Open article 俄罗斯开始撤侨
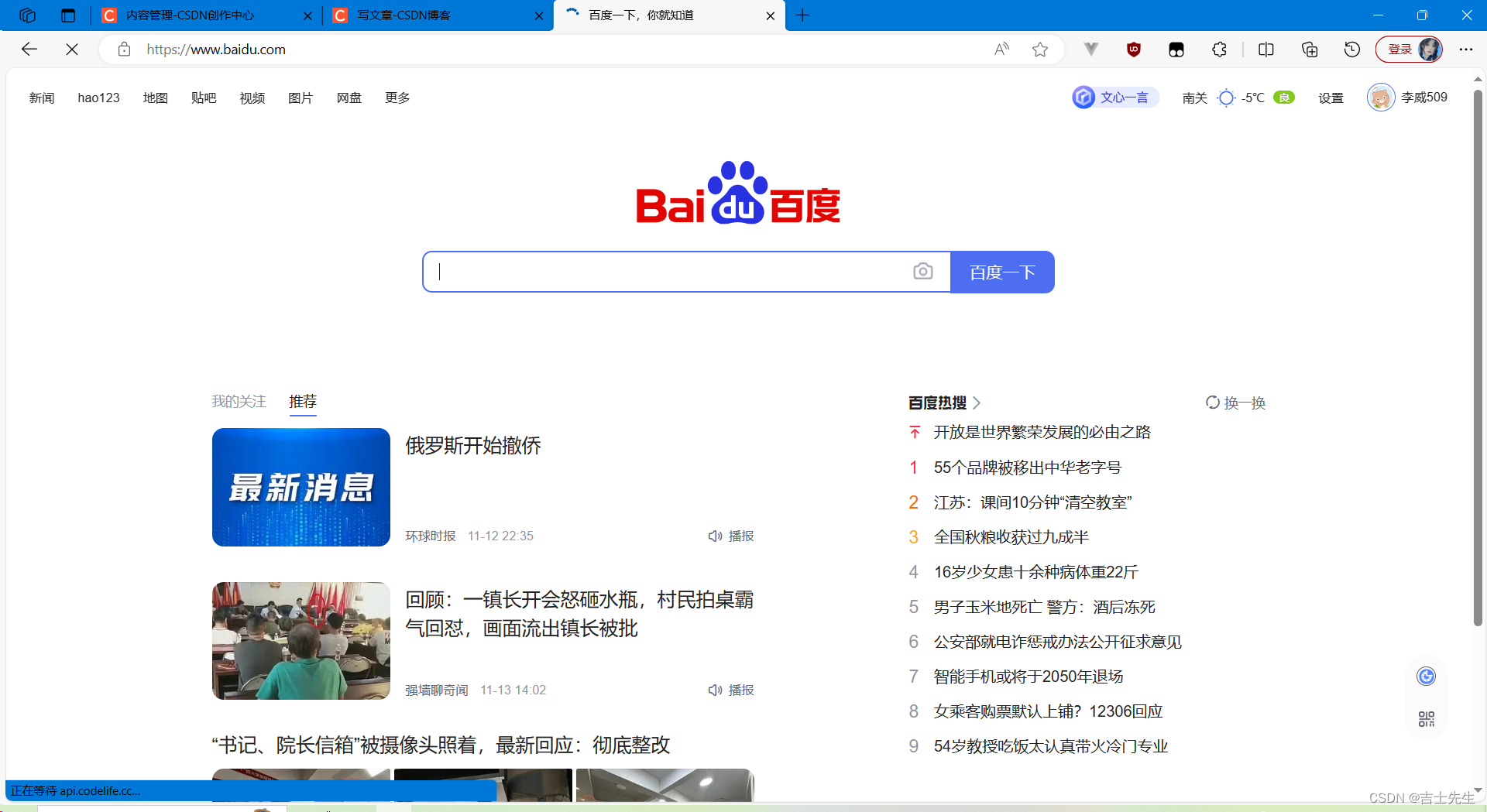 coord(473,446)
